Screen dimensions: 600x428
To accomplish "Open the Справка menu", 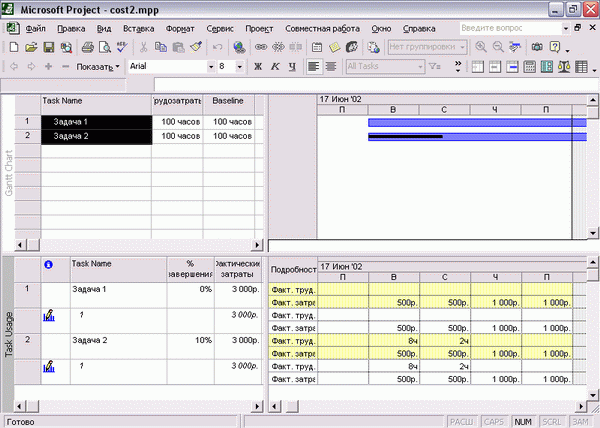I will [419, 29].
